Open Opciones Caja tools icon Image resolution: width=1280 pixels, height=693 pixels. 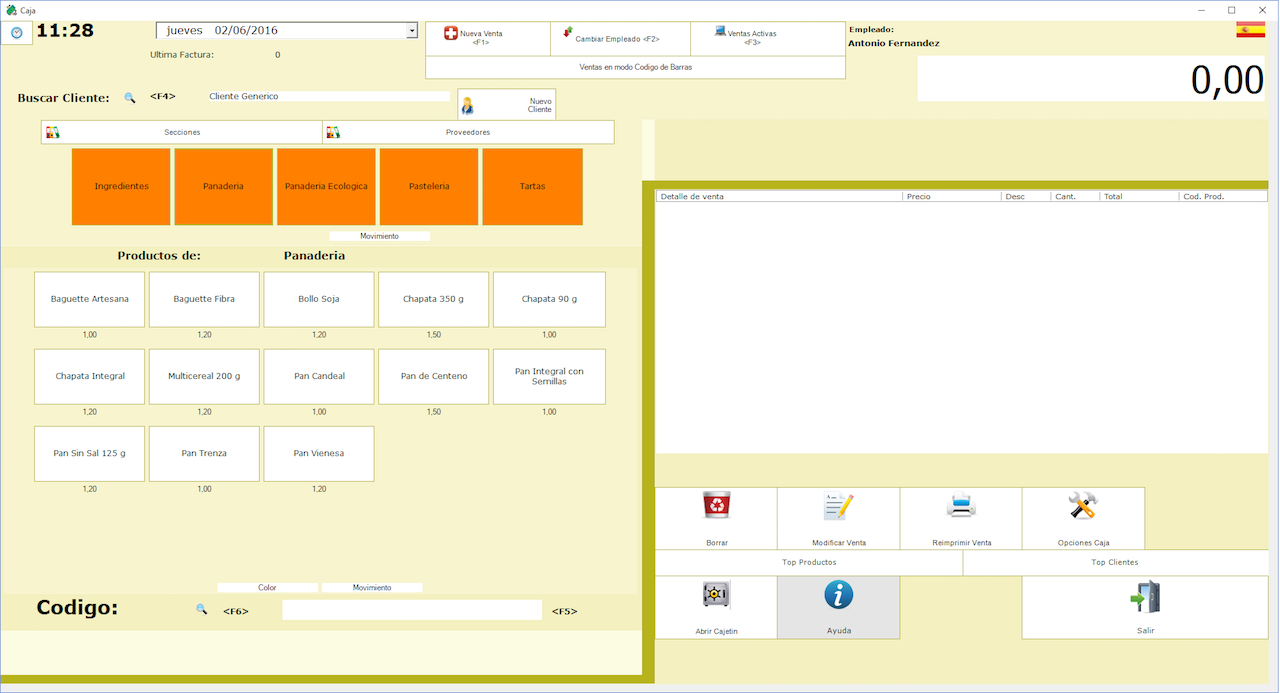click(1083, 507)
